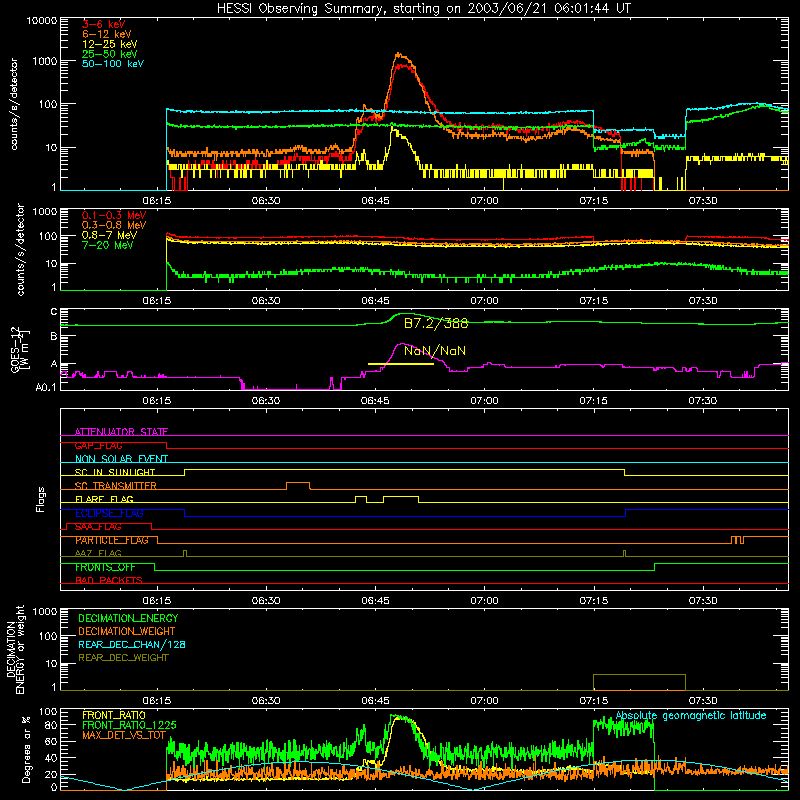Select the NON_SOLAR_EVENT flag label
Image resolution: width=800 pixels, height=800 pixels.
pos(121,459)
